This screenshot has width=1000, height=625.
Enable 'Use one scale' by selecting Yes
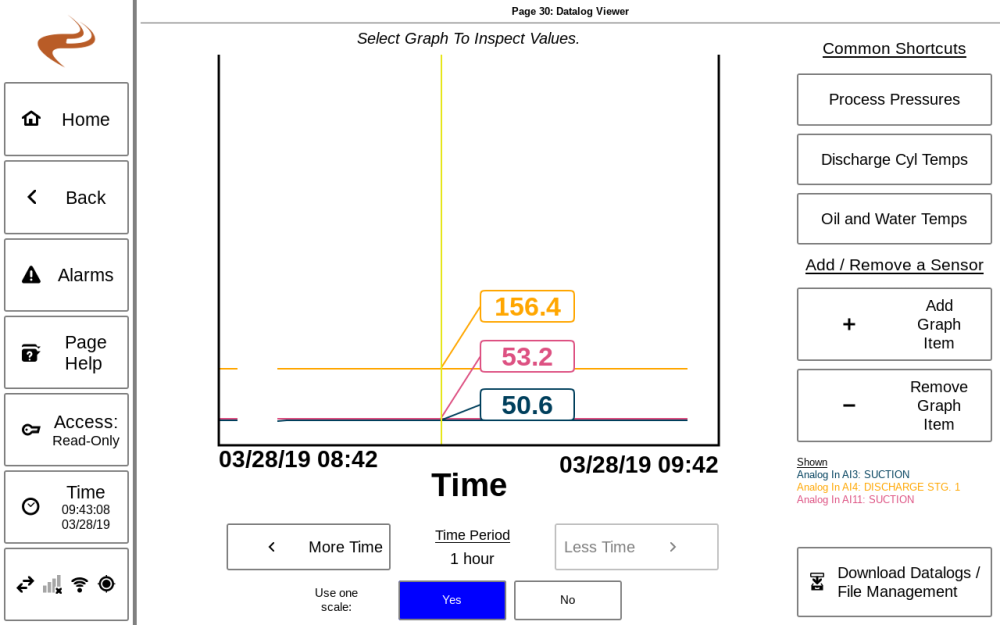[452, 600]
